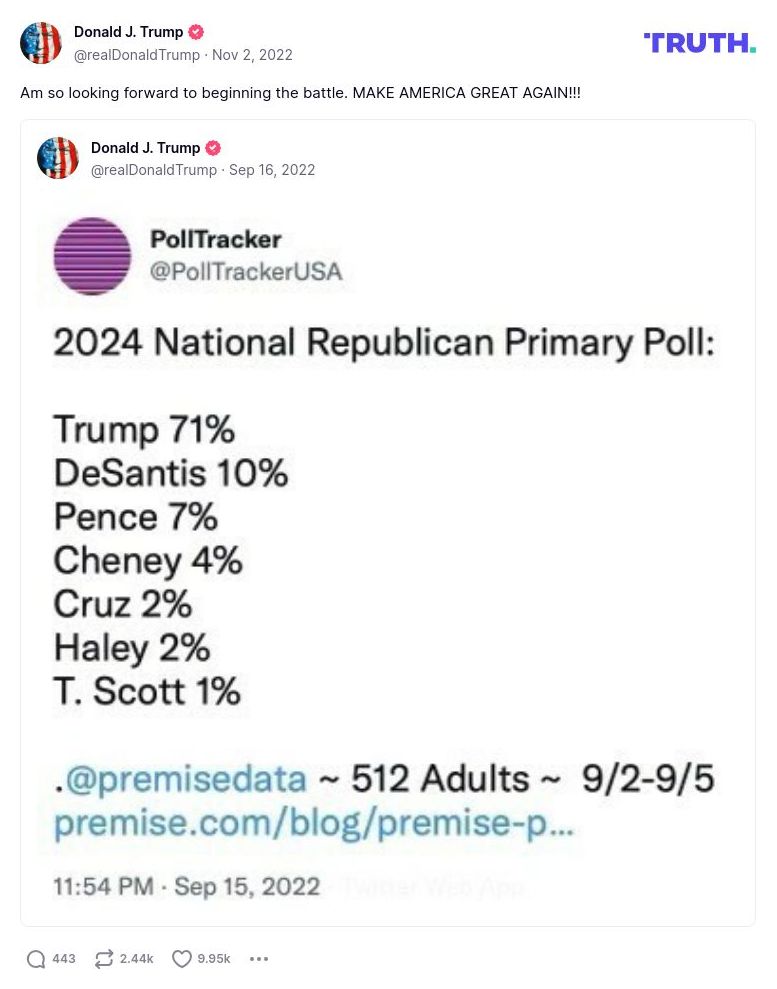Open more options with the ellipsis icon
Screen dimensions: 777x989
pyautogui.click(x=259, y=958)
